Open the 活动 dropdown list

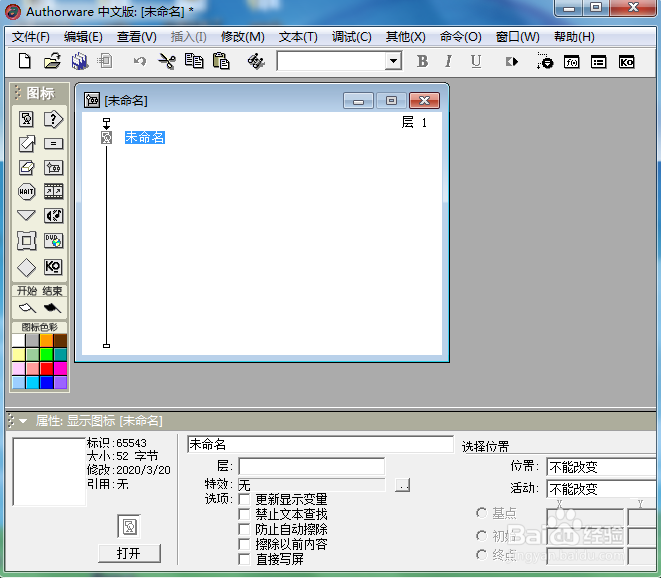tap(601, 489)
